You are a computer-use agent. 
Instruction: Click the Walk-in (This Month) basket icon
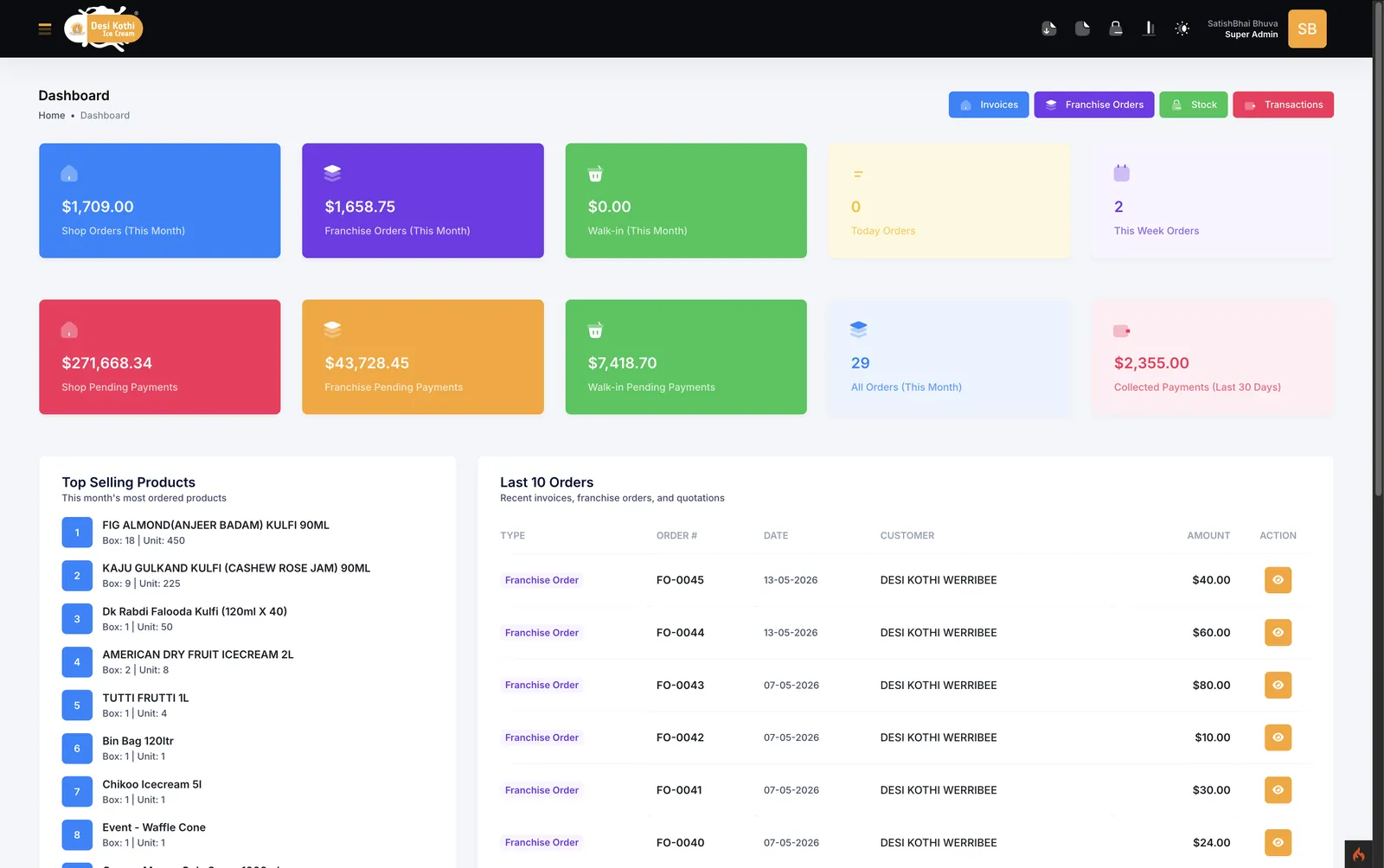click(x=595, y=174)
